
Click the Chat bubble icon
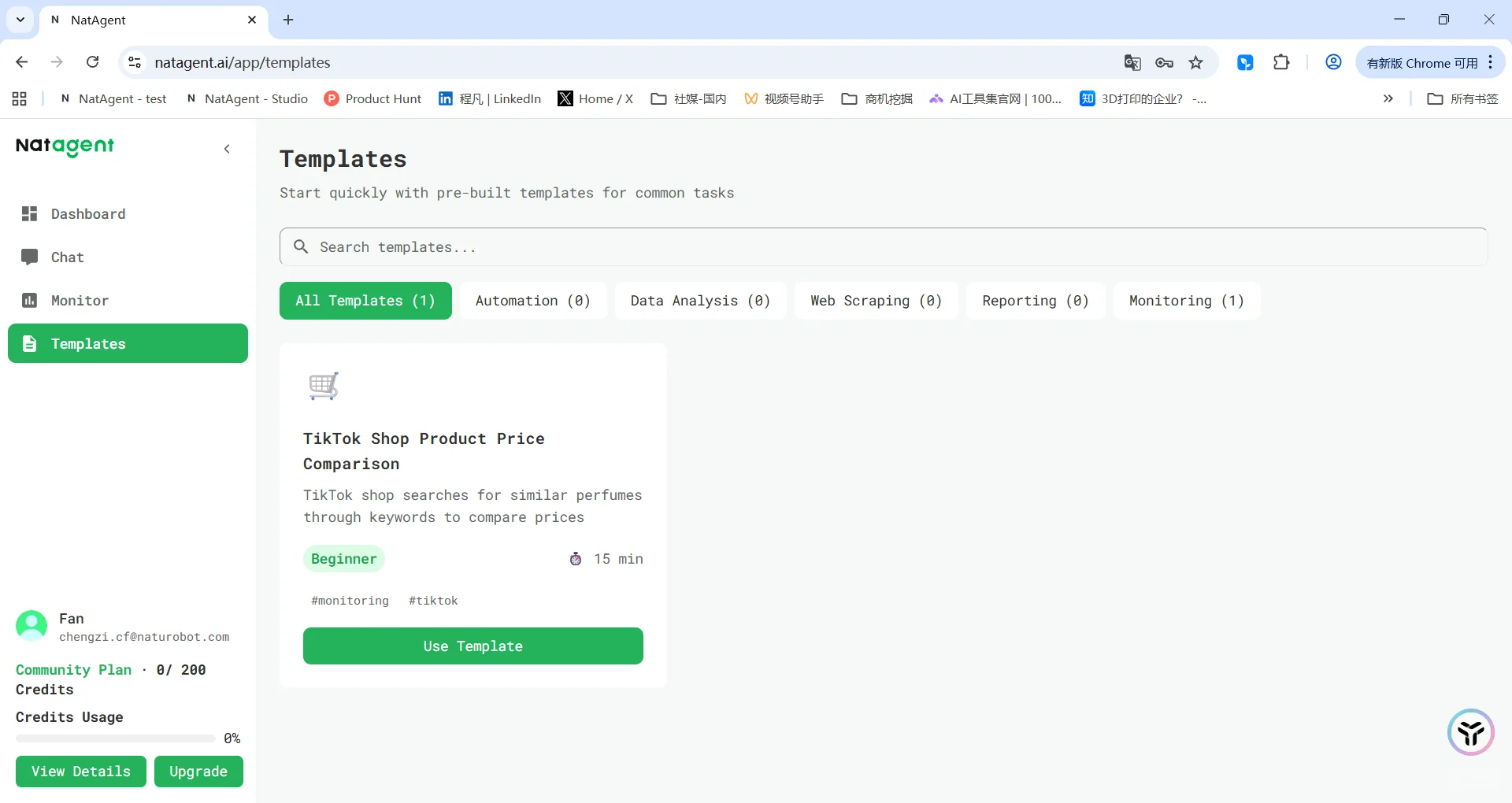30,257
